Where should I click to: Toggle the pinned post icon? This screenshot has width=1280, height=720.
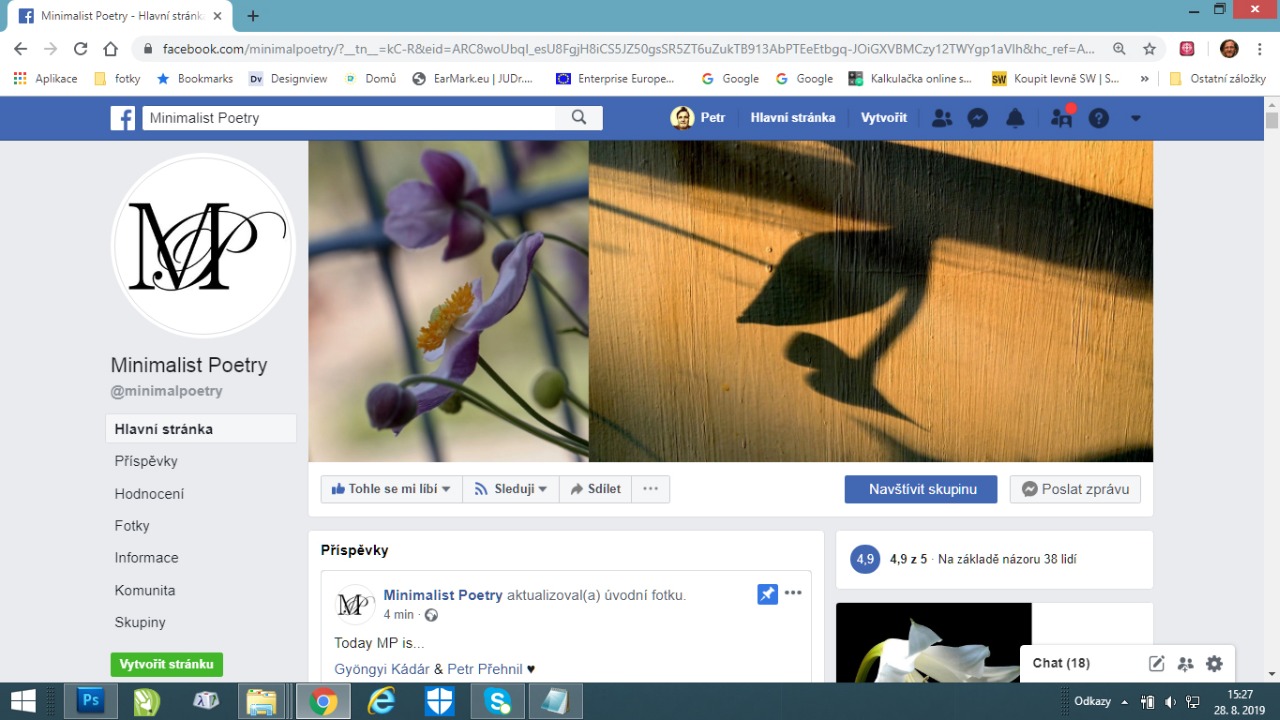(x=767, y=594)
